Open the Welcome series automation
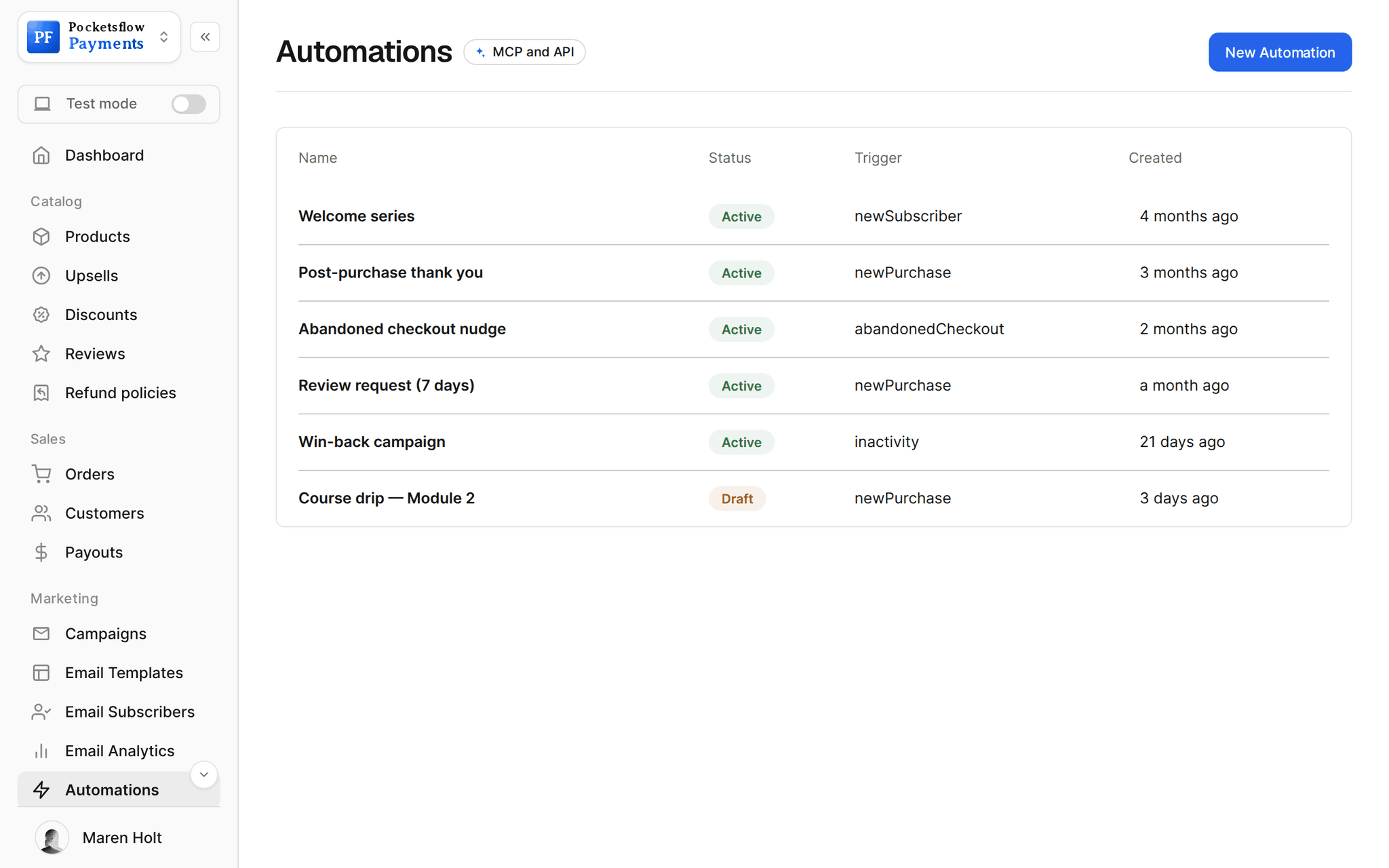 click(x=356, y=216)
